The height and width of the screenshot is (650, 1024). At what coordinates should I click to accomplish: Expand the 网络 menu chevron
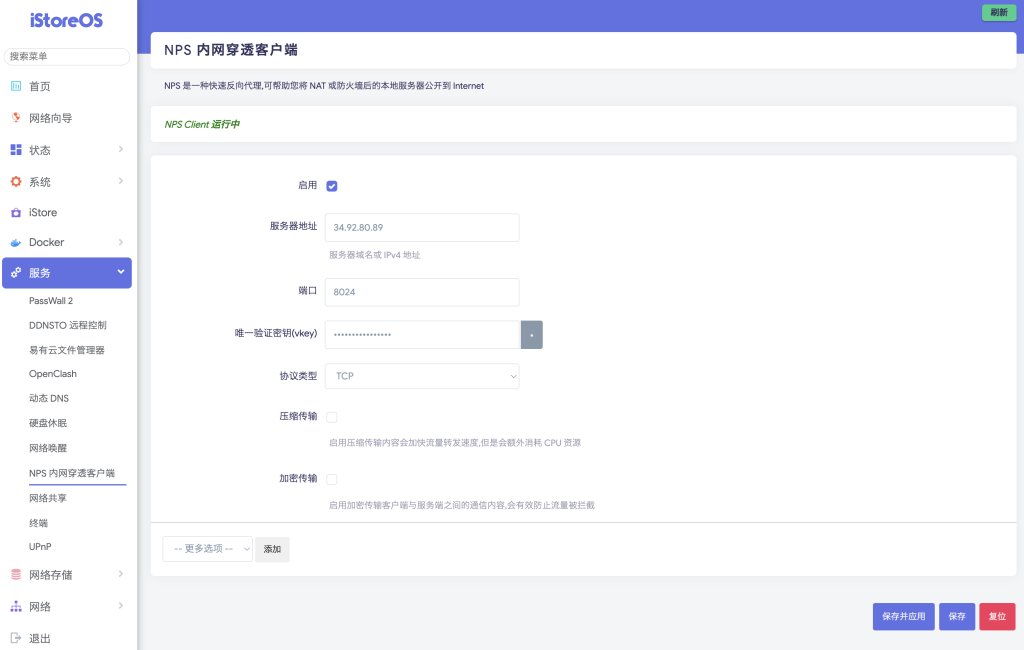tap(121, 606)
